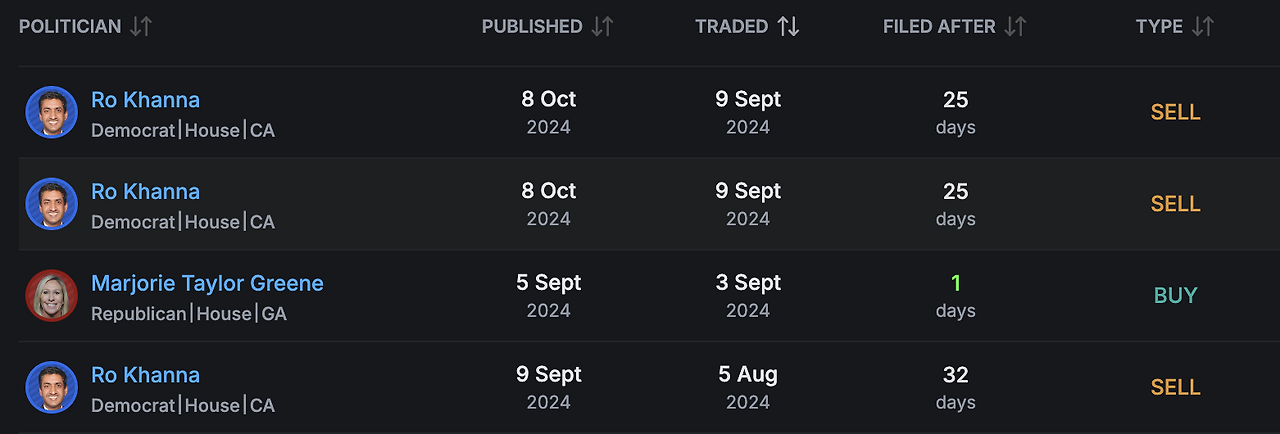
Task: Sort by Type column arrows icon
Action: [1203, 27]
